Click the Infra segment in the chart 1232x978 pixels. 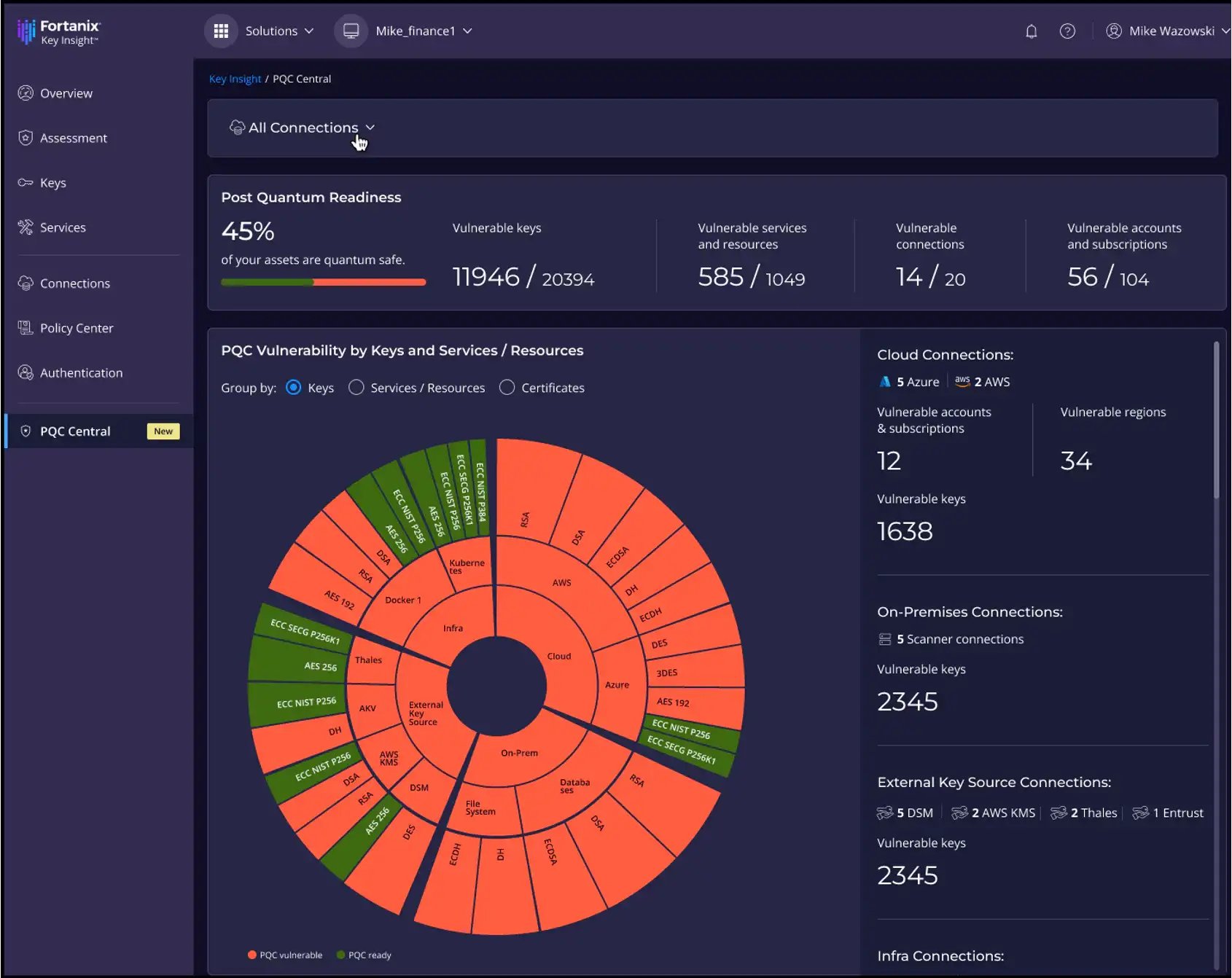[x=453, y=628]
